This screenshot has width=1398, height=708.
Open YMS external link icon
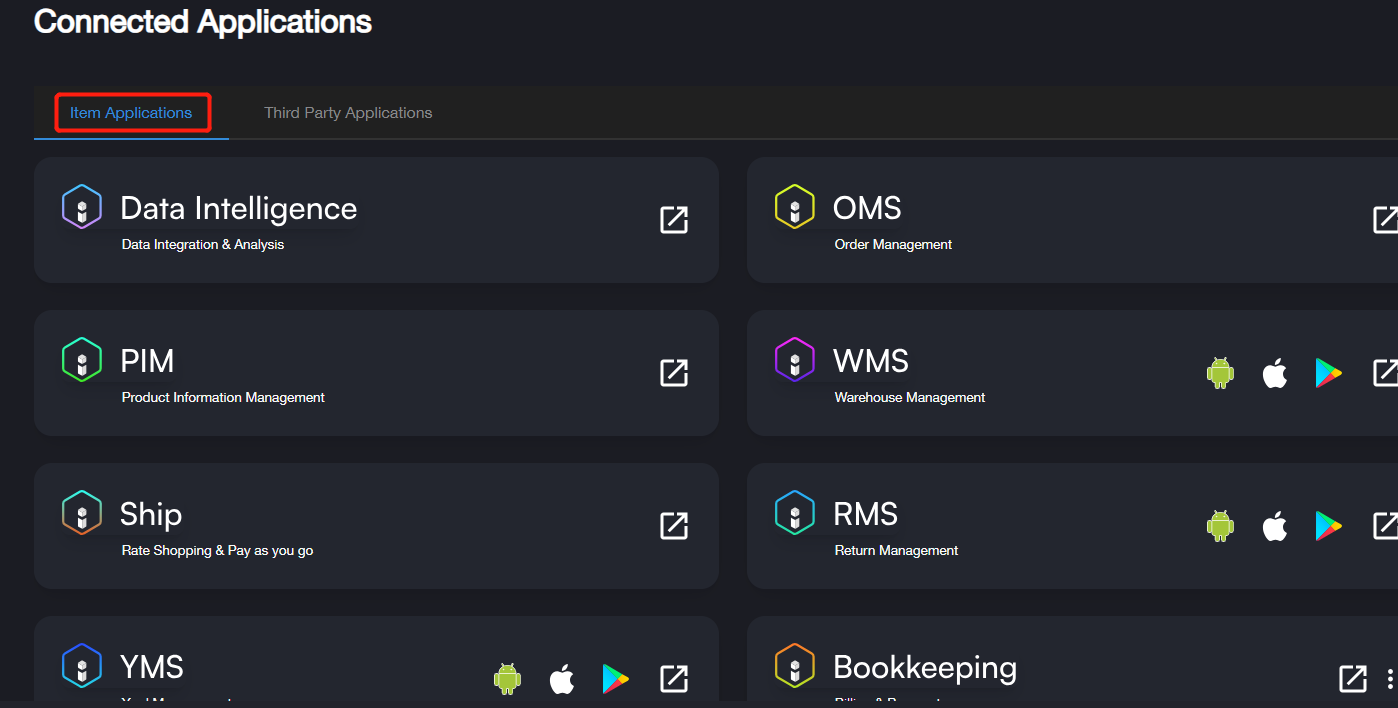[x=674, y=679]
